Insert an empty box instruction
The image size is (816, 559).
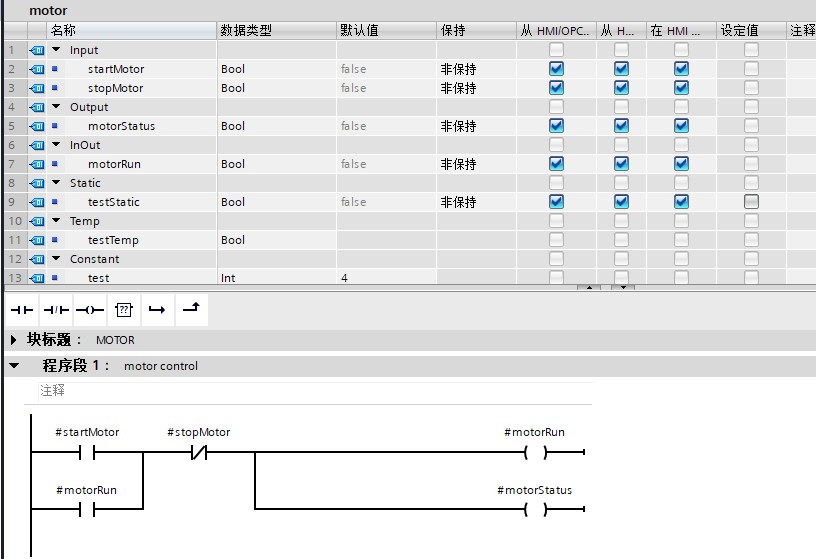(124, 310)
